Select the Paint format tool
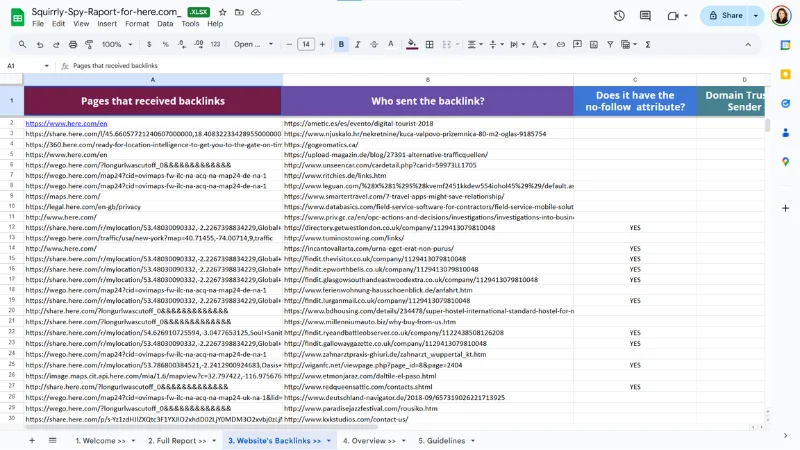 [x=89, y=44]
